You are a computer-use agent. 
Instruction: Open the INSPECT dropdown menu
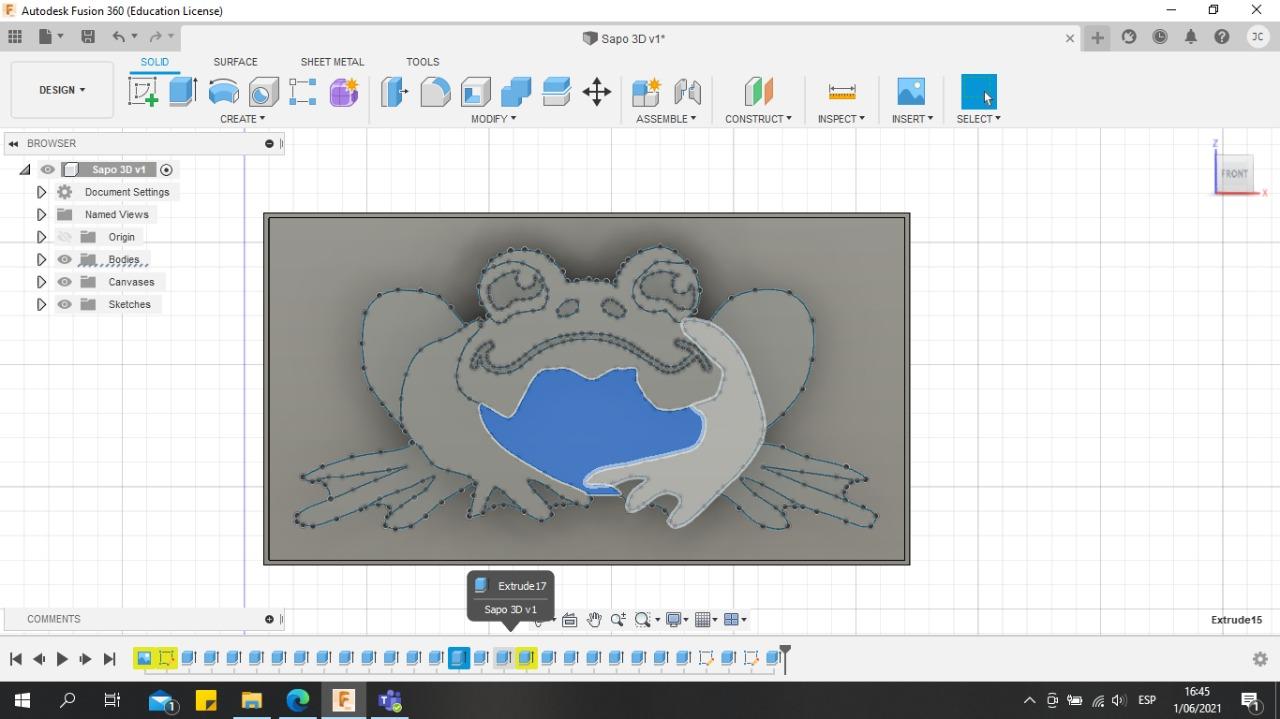(841, 119)
